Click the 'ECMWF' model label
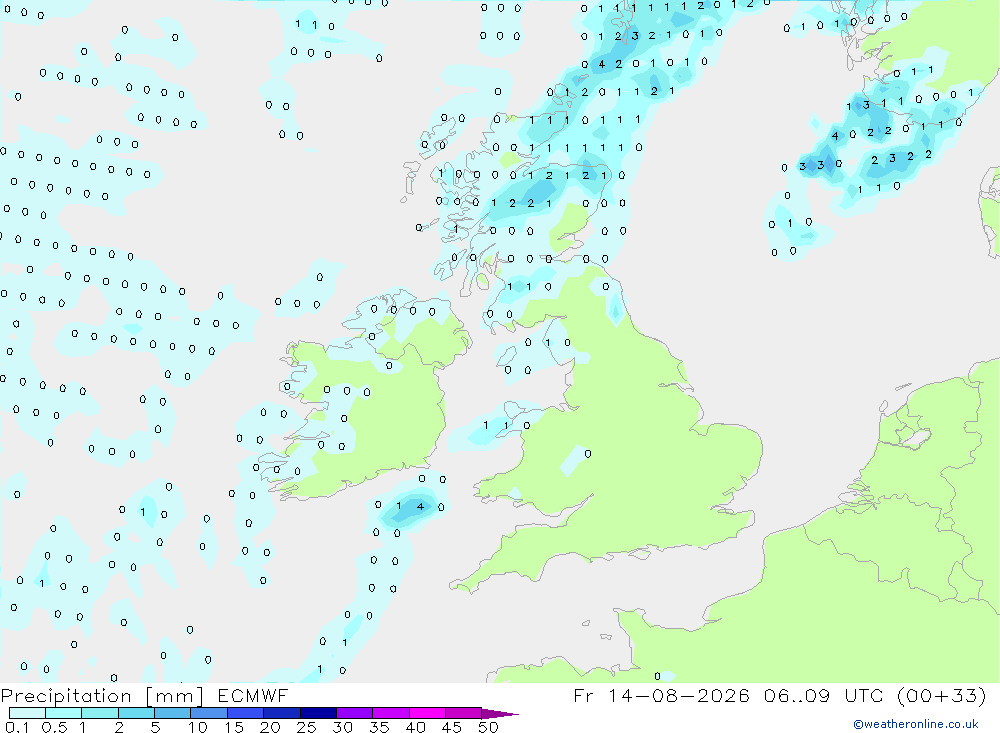 point(253,695)
